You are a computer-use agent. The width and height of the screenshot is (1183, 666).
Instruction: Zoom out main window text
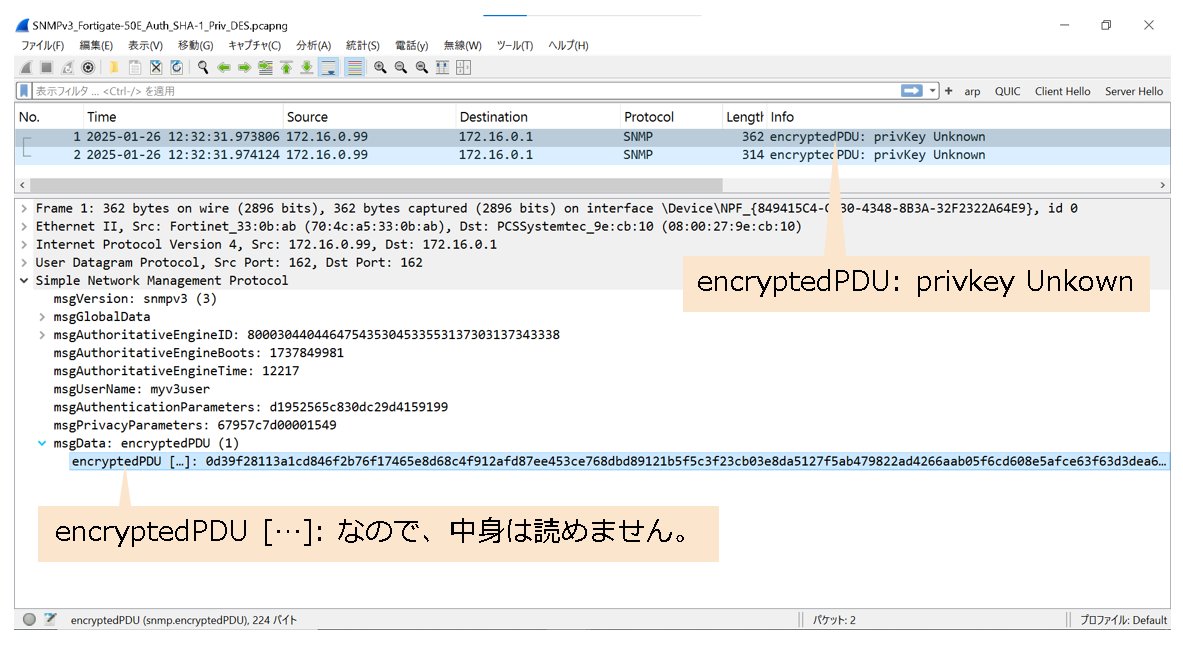click(x=401, y=68)
